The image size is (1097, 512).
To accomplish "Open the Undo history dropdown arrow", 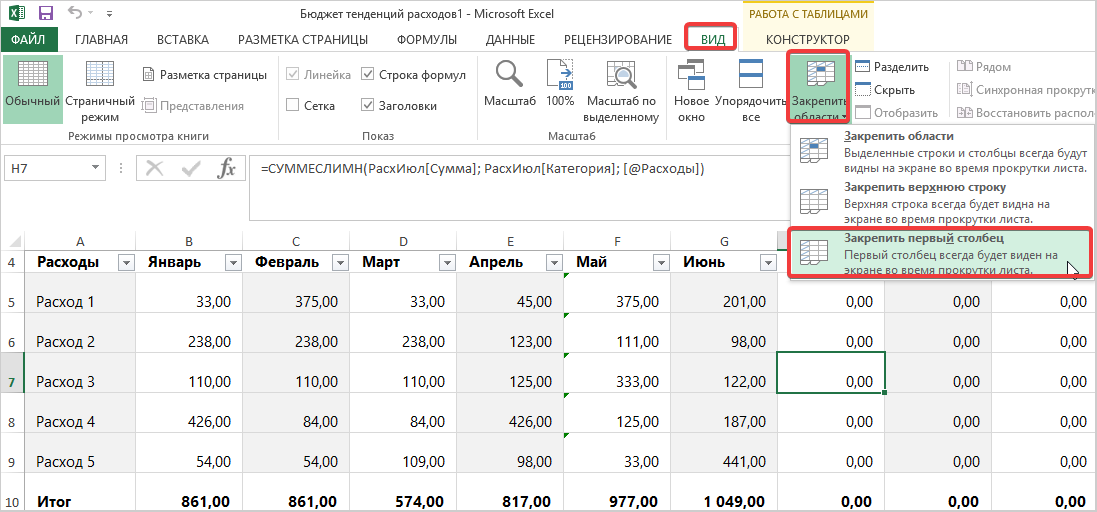I will pos(90,13).
